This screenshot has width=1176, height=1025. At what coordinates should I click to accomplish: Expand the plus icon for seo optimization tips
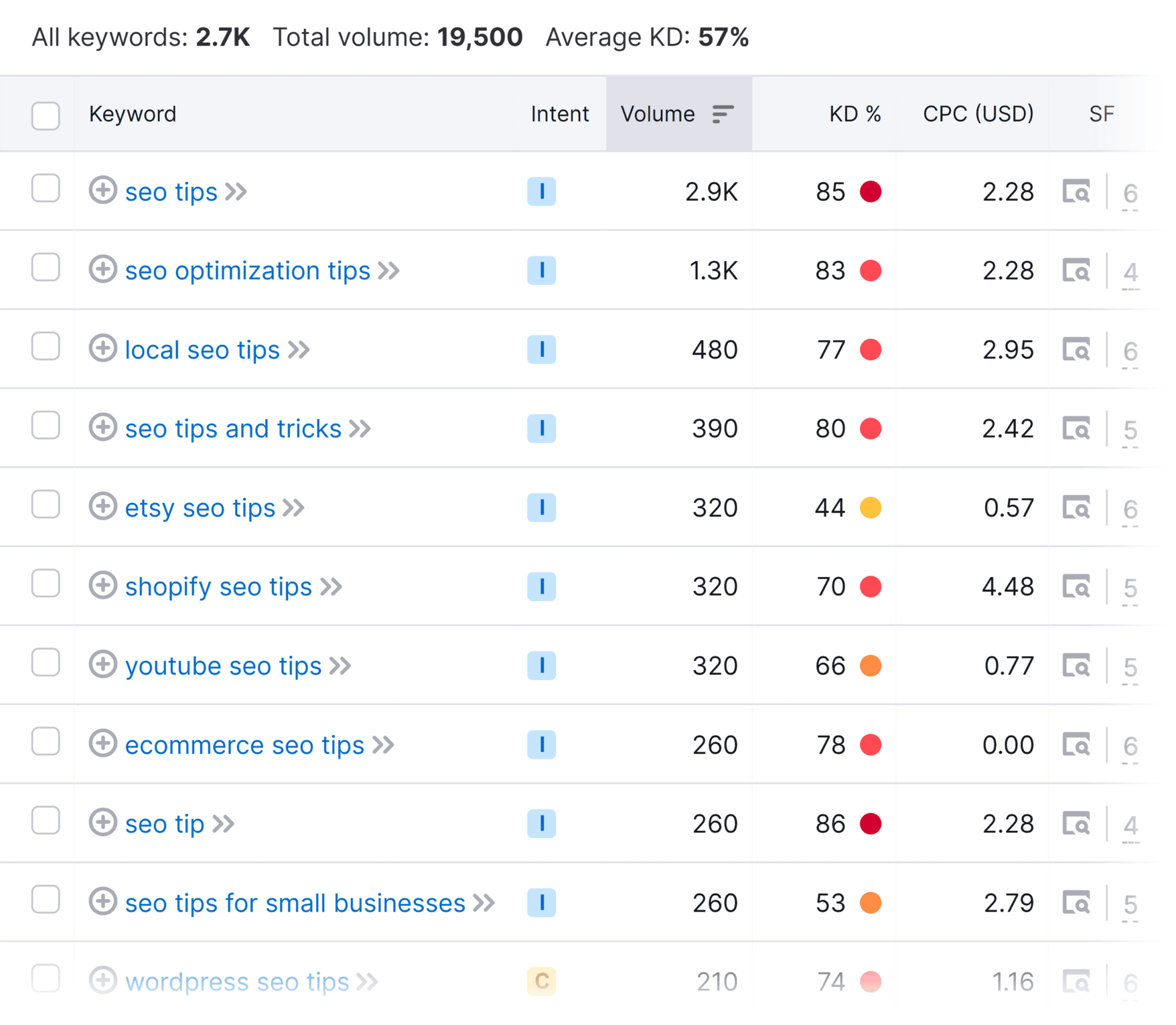point(104,270)
